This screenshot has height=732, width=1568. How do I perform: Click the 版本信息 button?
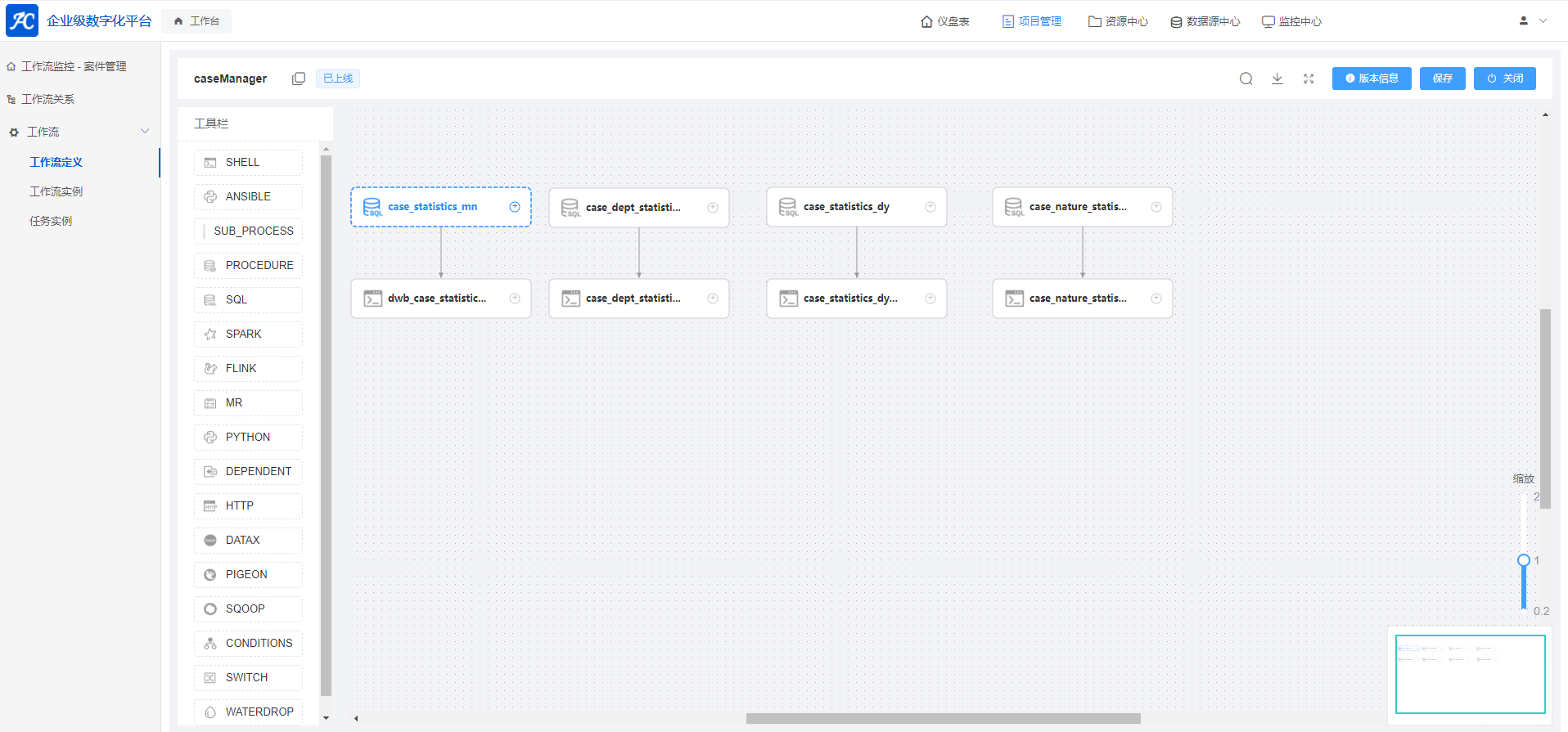(1371, 79)
